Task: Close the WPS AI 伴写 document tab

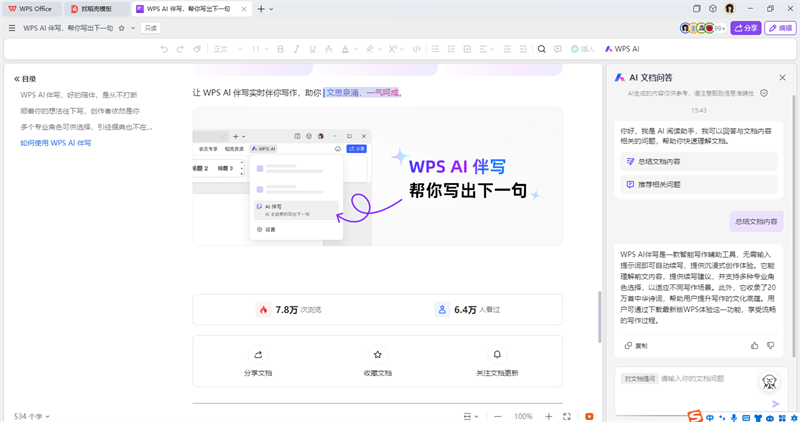Action: 244,9
